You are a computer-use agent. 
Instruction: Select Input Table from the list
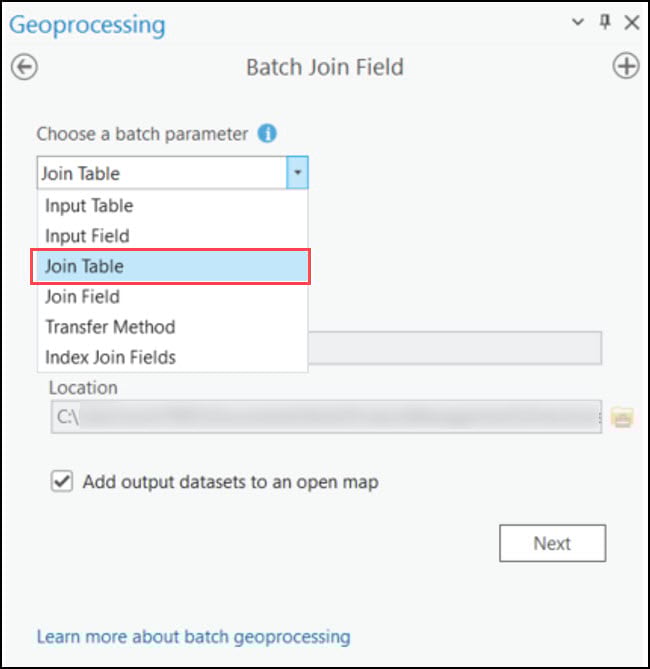(89, 206)
